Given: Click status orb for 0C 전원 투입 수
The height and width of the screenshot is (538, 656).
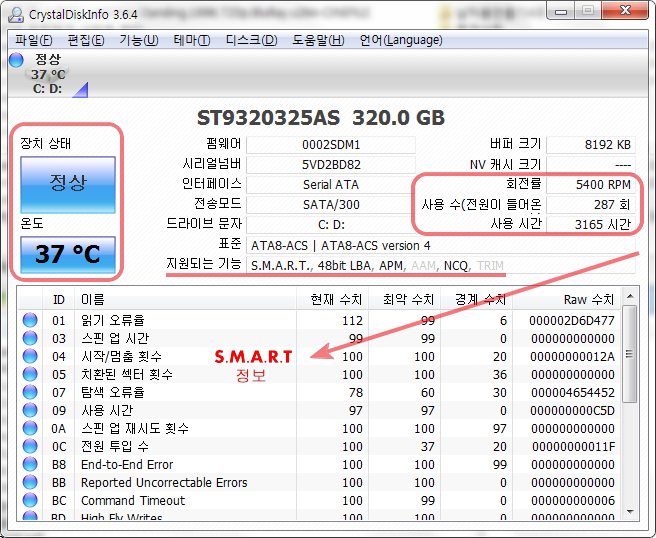Looking at the screenshot, I should tap(30, 446).
